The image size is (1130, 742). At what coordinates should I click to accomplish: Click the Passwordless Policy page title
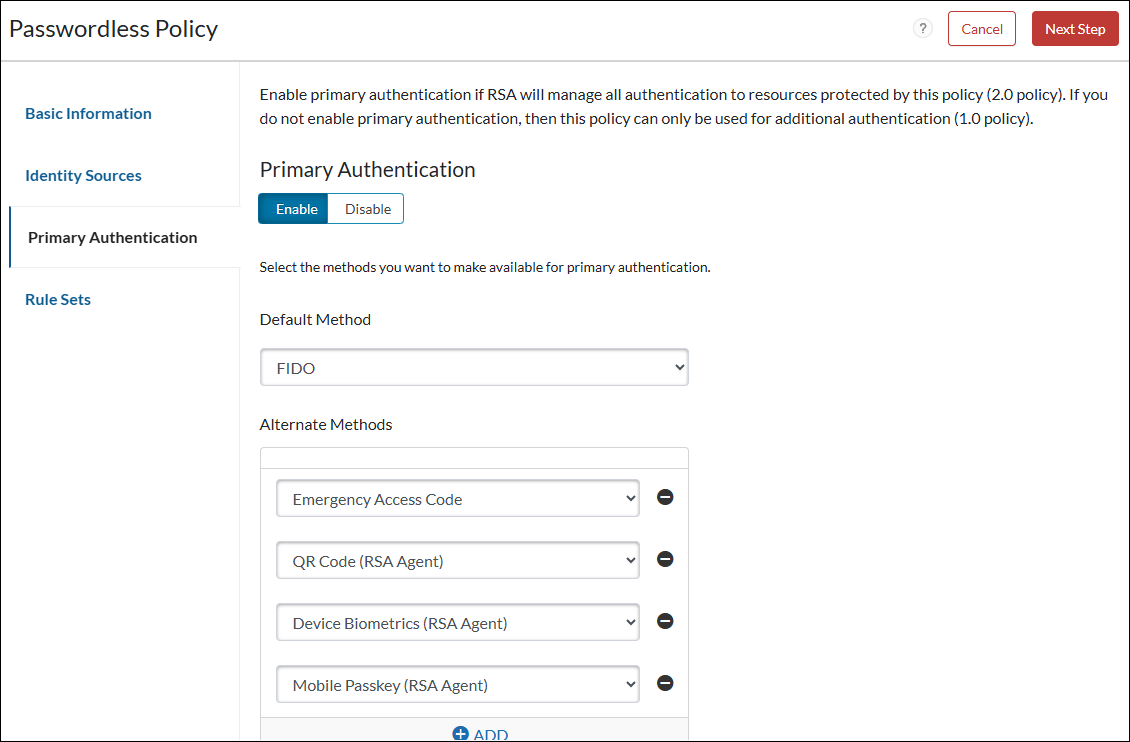[x=113, y=29]
